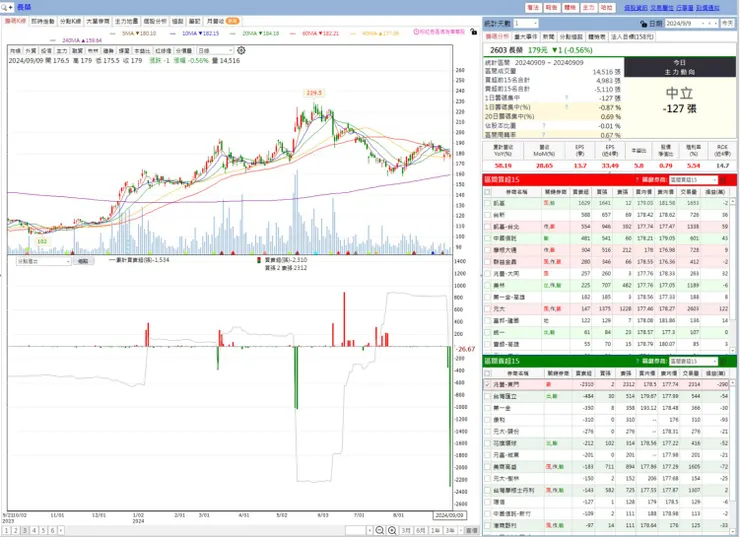Tick the checkbox on the seller row showing -310

(x=488, y=420)
